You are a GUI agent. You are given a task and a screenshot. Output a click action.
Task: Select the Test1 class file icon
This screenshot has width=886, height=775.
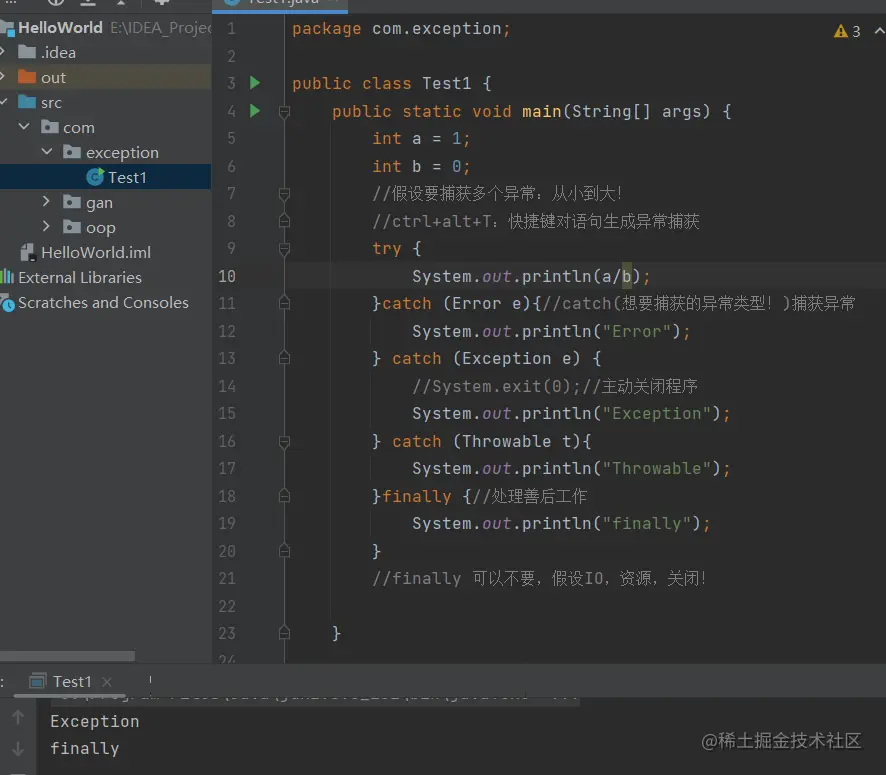click(95, 177)
